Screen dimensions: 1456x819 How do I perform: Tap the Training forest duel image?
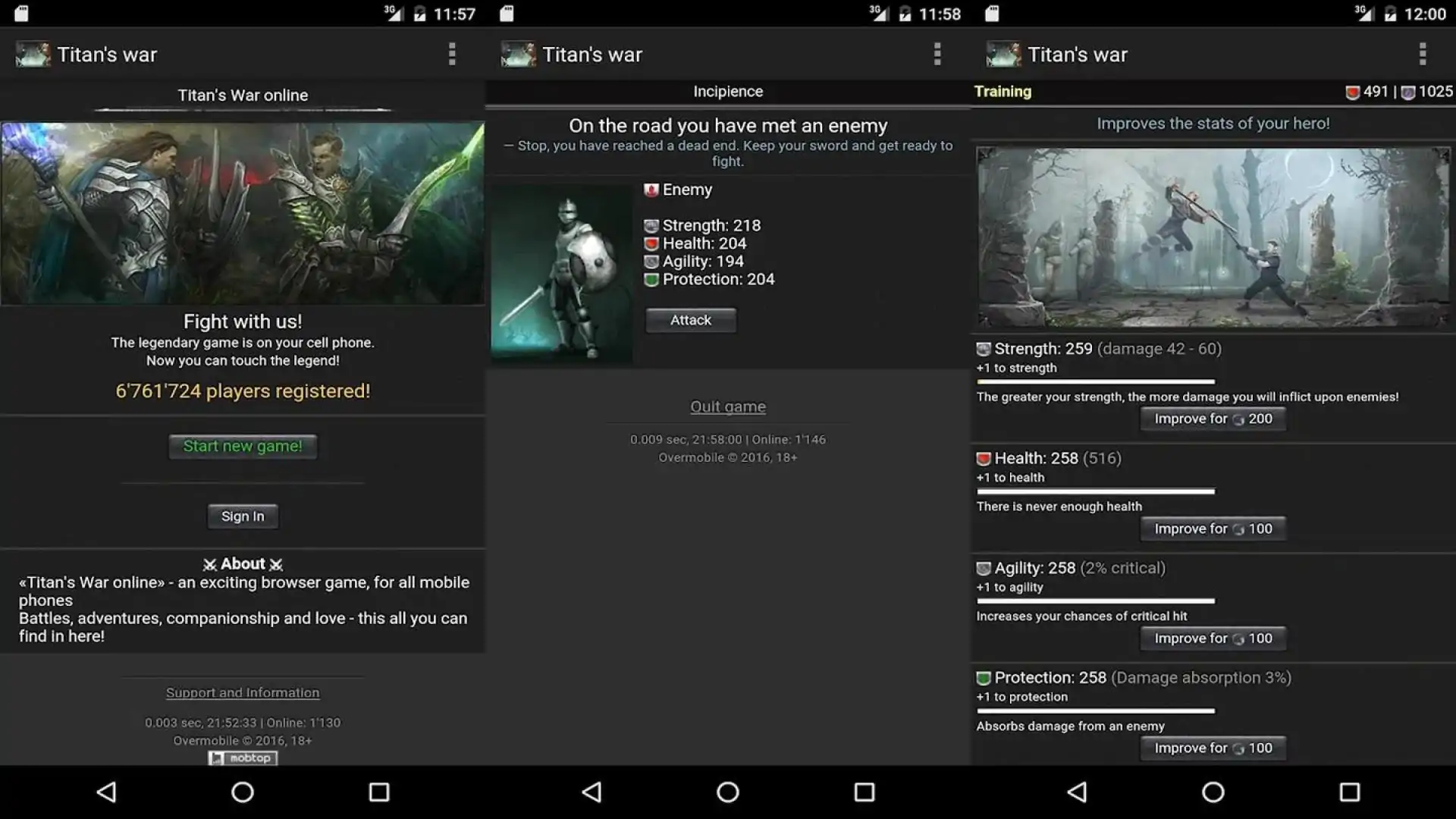pos(1213,237)
